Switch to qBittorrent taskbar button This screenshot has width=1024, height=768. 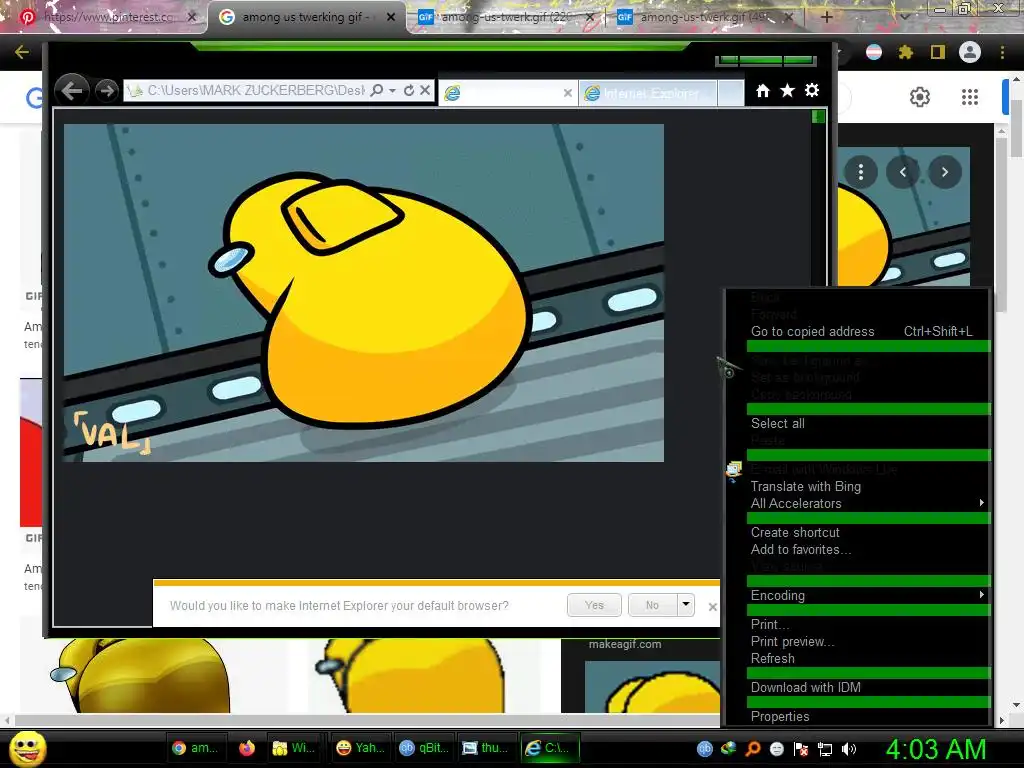424,748
